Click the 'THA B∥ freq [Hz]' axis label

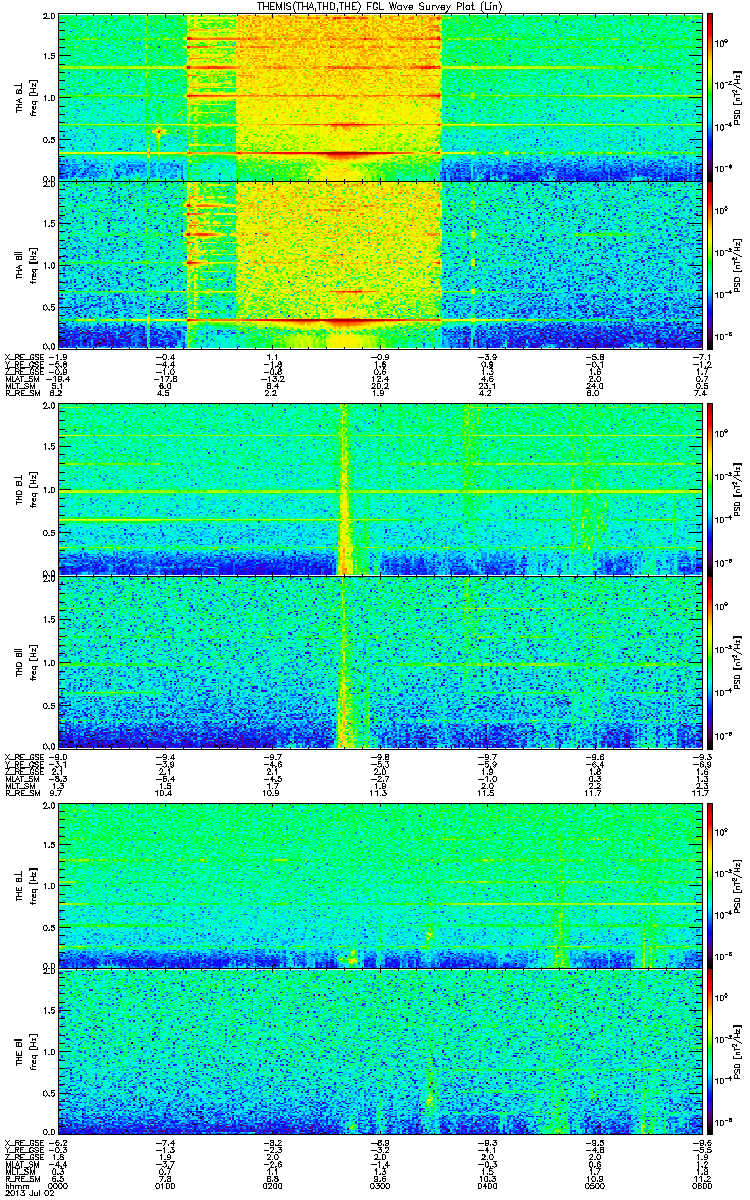(26, 264)
